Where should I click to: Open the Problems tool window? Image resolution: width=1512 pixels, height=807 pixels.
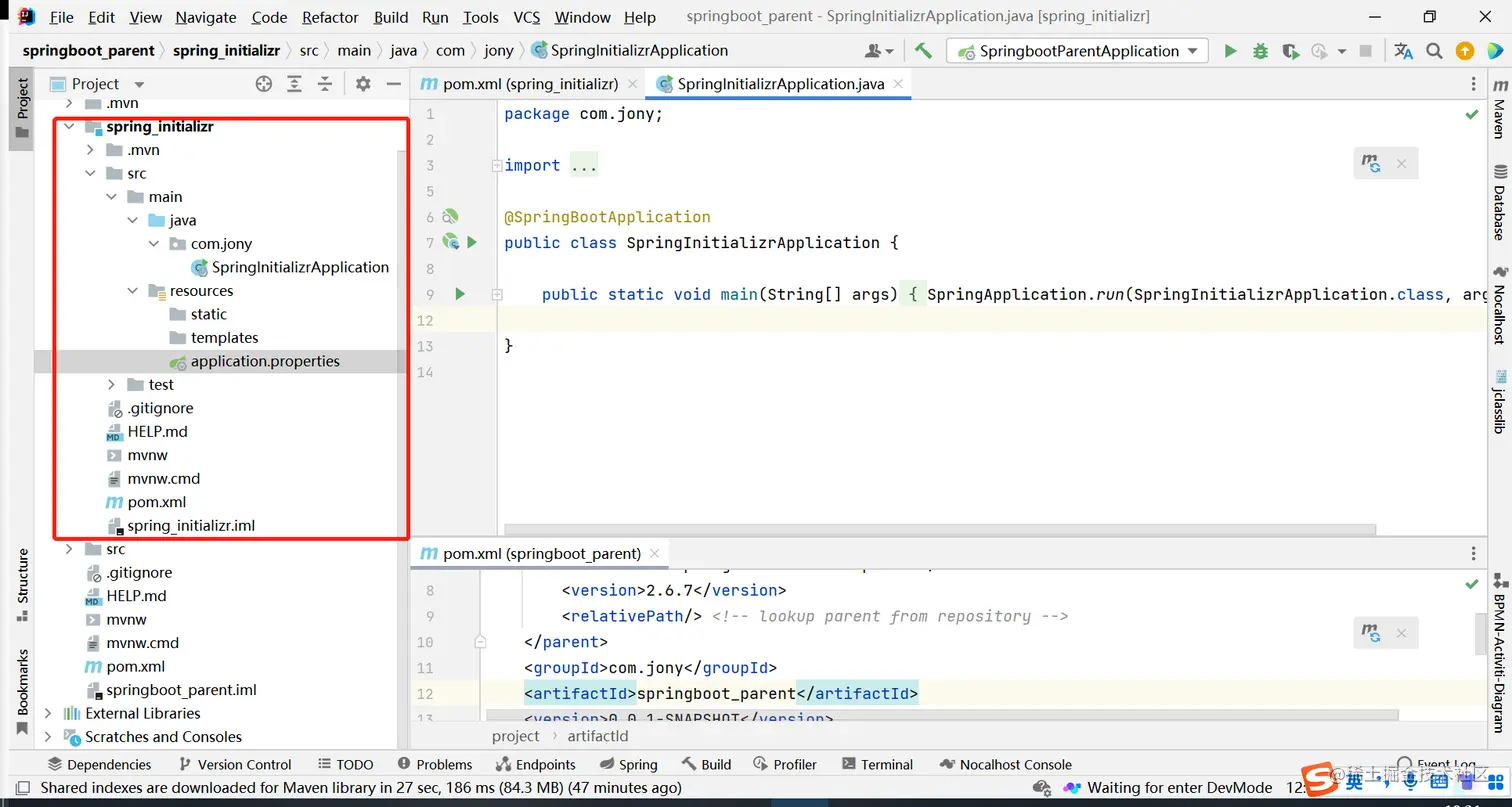(x=433, y=764)
